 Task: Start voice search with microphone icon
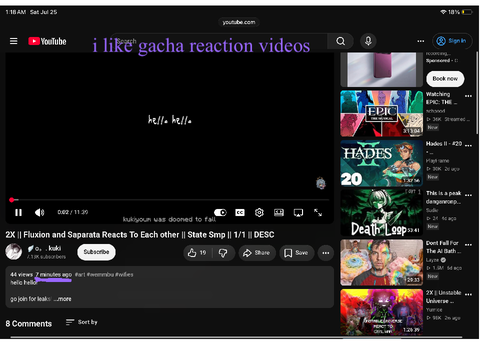point(368,41)
